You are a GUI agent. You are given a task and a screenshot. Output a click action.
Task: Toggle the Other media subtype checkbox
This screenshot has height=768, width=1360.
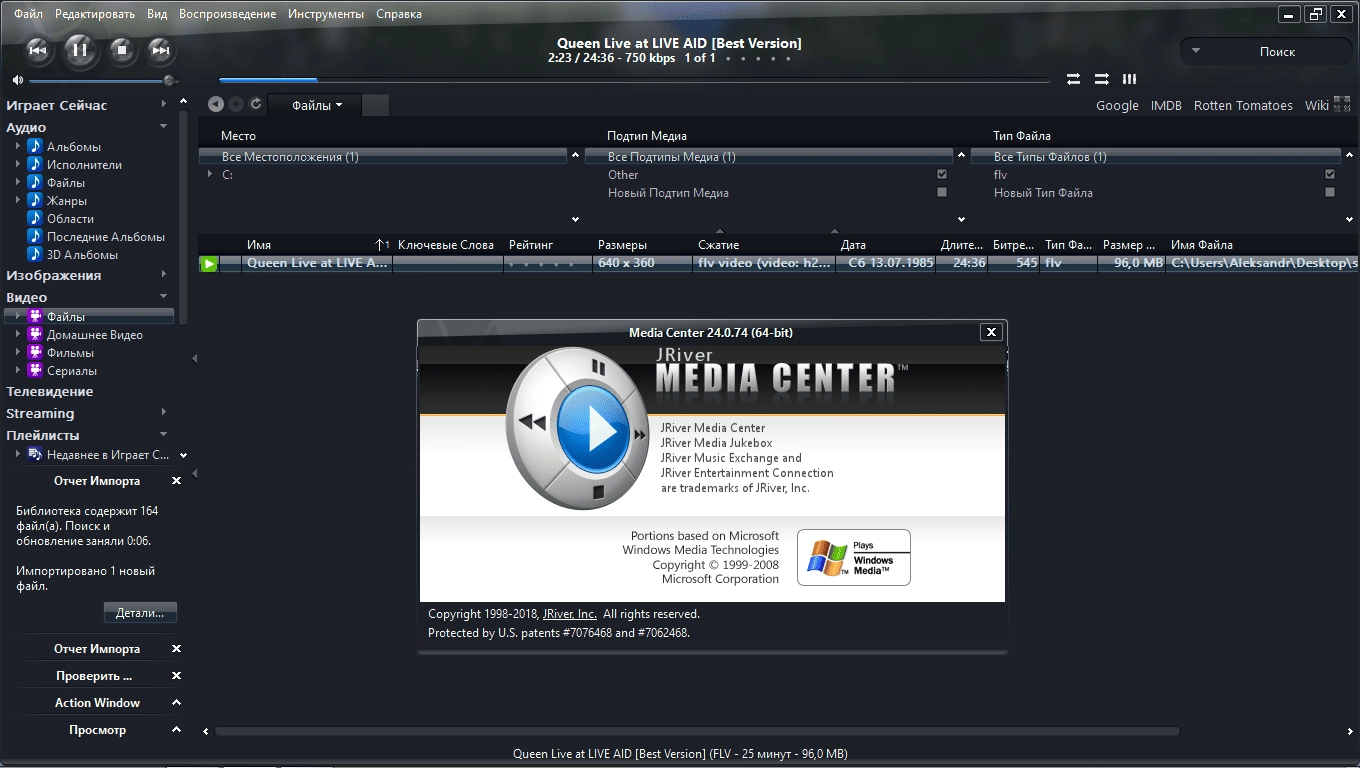coord(942,174)
